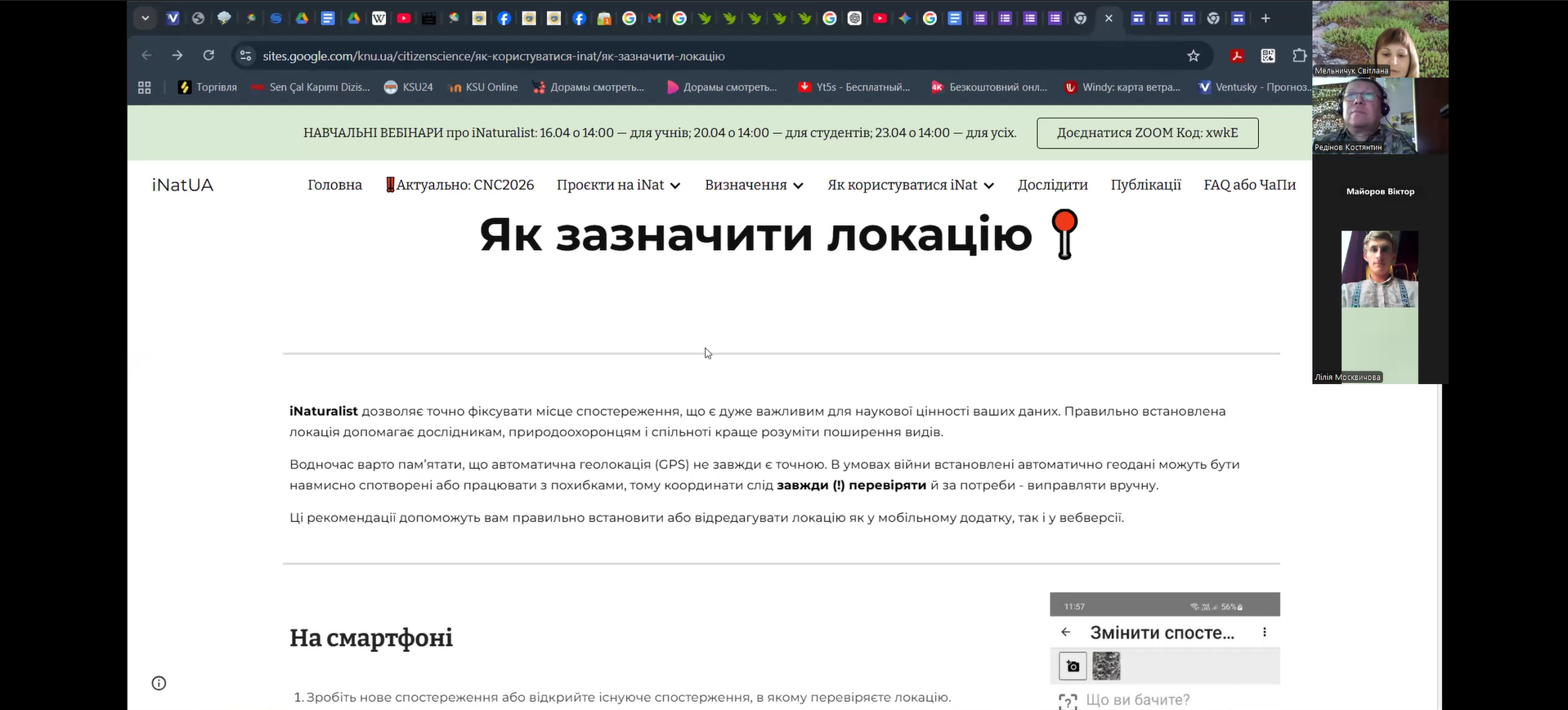Click the smartphone screenshot thumbnail

(x=1164, y=650)
